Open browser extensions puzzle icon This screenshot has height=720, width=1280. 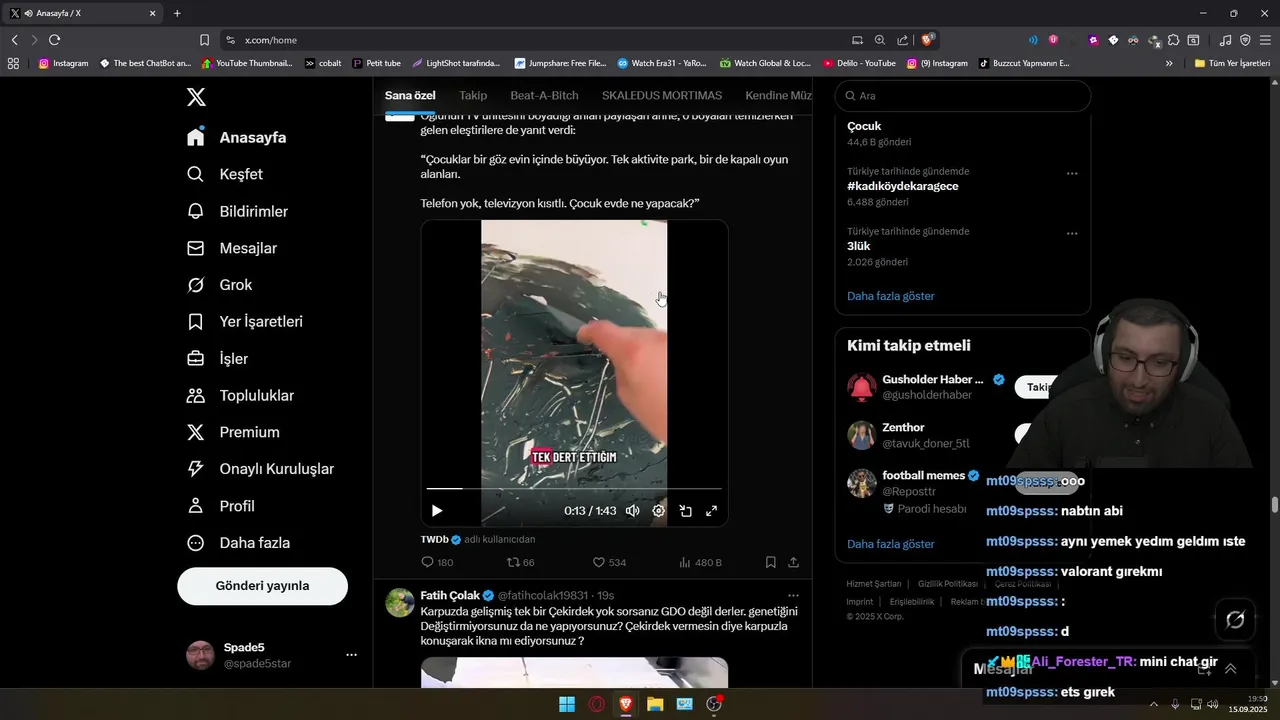[1173, 40]
